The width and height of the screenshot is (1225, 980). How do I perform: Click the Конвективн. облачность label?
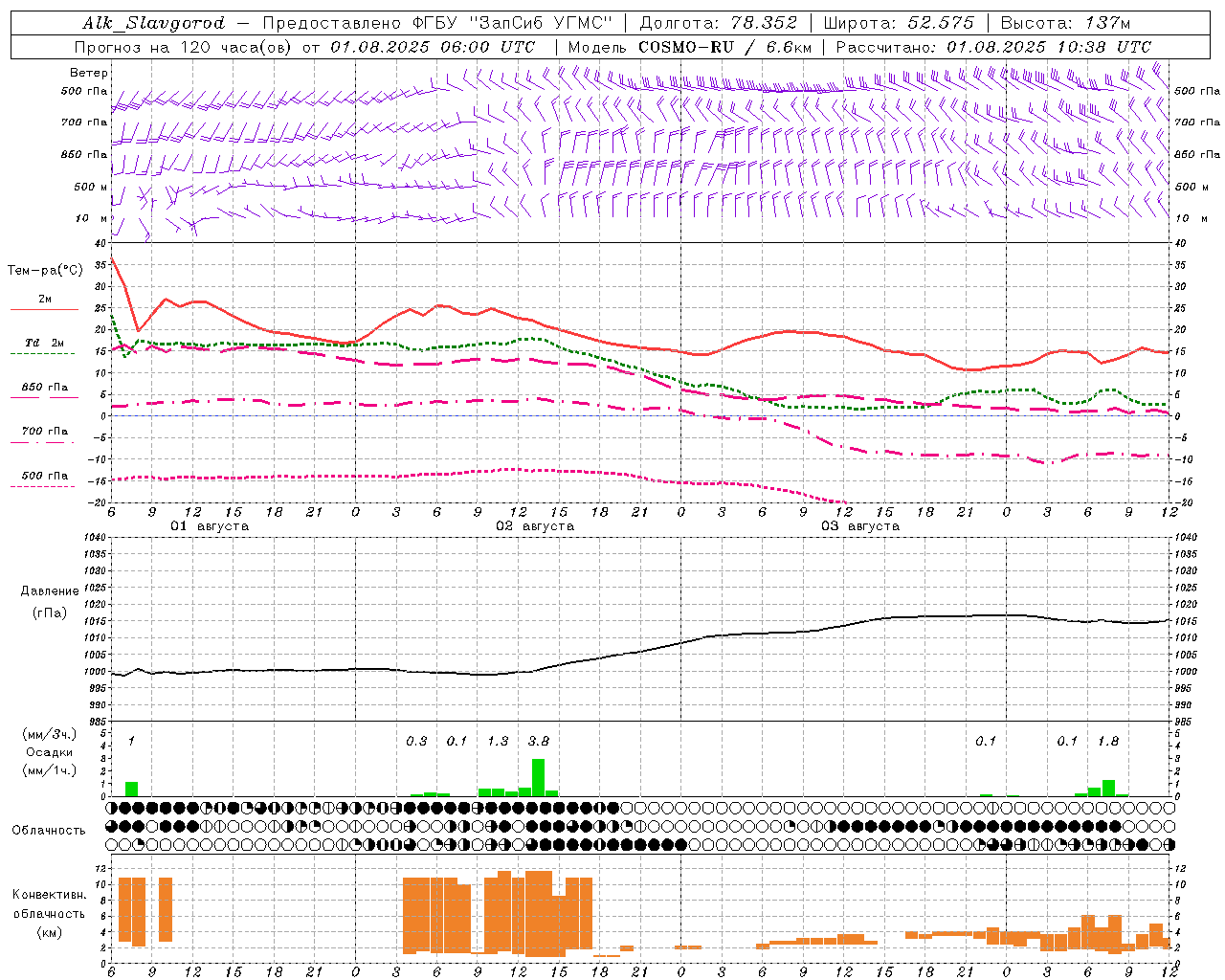[49, 904]
